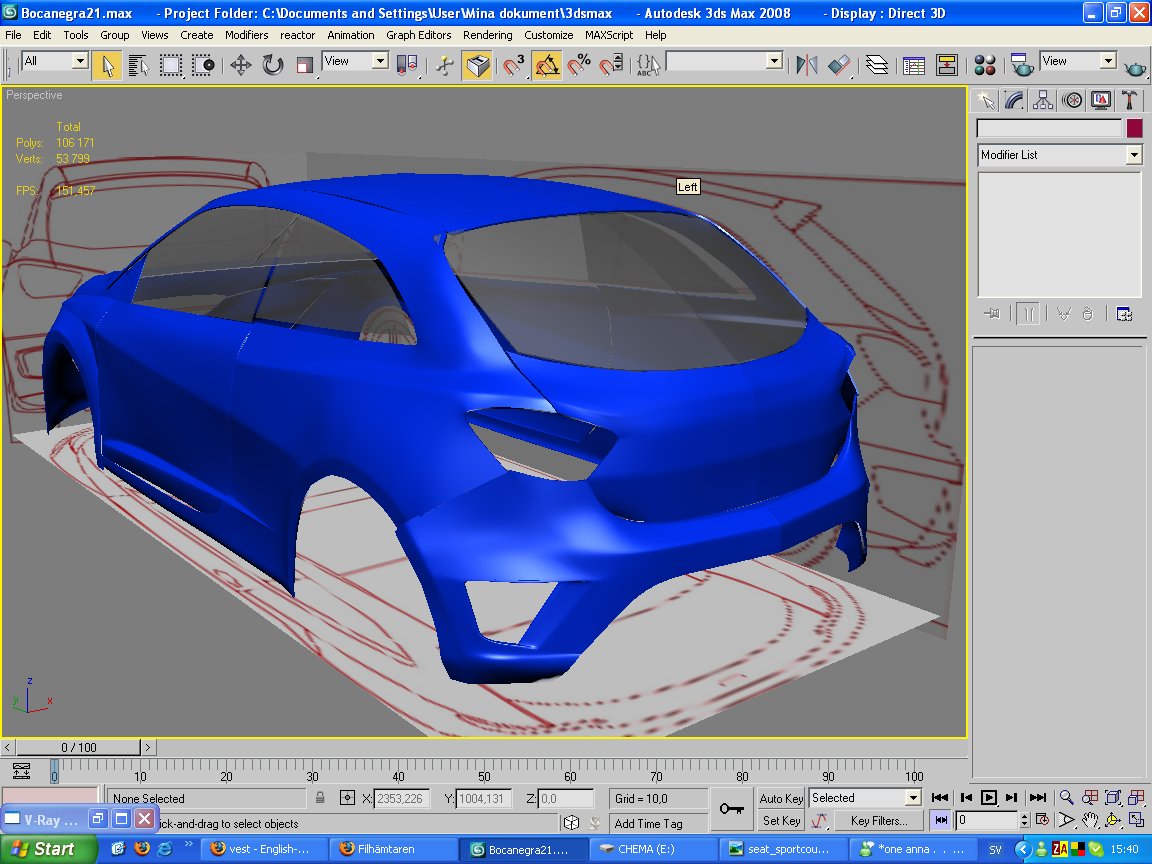This screenshot has height=864, width=1152.
Task: Open the Graph Editors menu
Action: (x=419, y=35)
